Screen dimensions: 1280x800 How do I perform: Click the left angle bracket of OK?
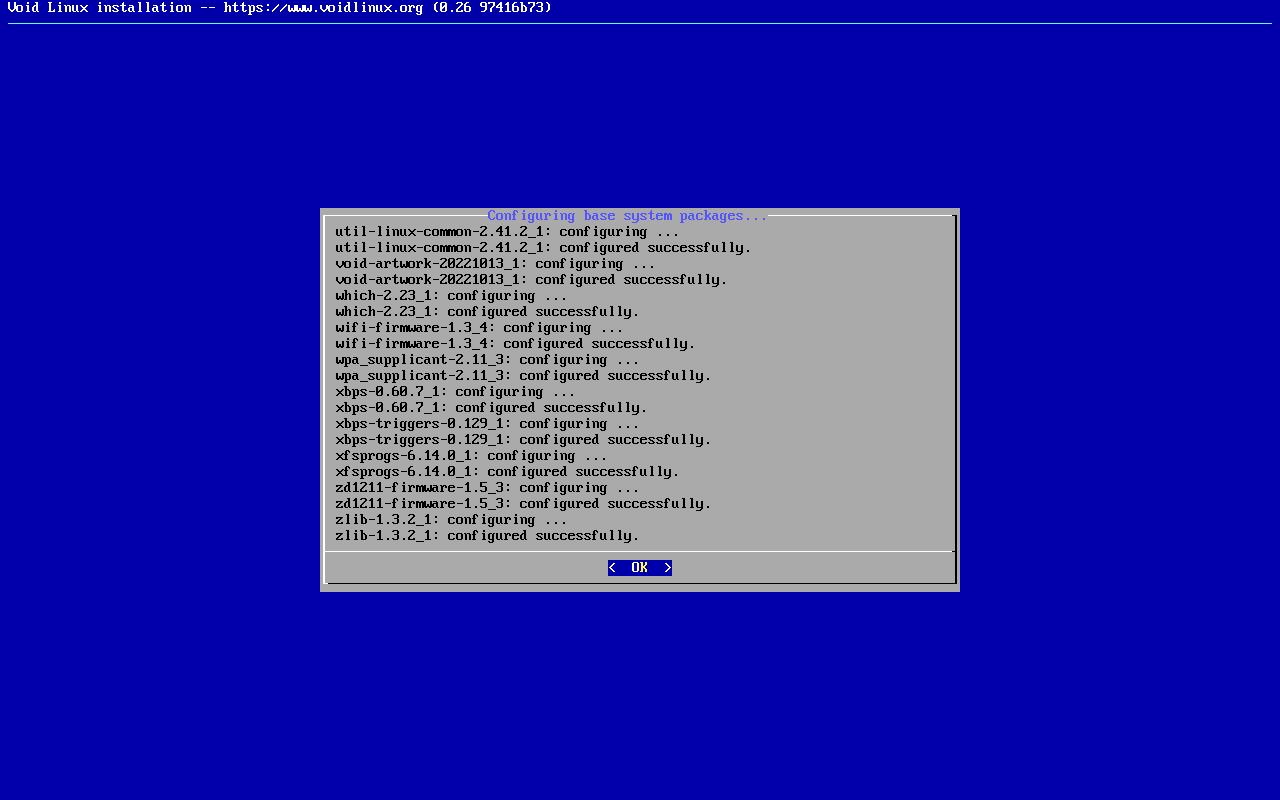coord(612,568)
